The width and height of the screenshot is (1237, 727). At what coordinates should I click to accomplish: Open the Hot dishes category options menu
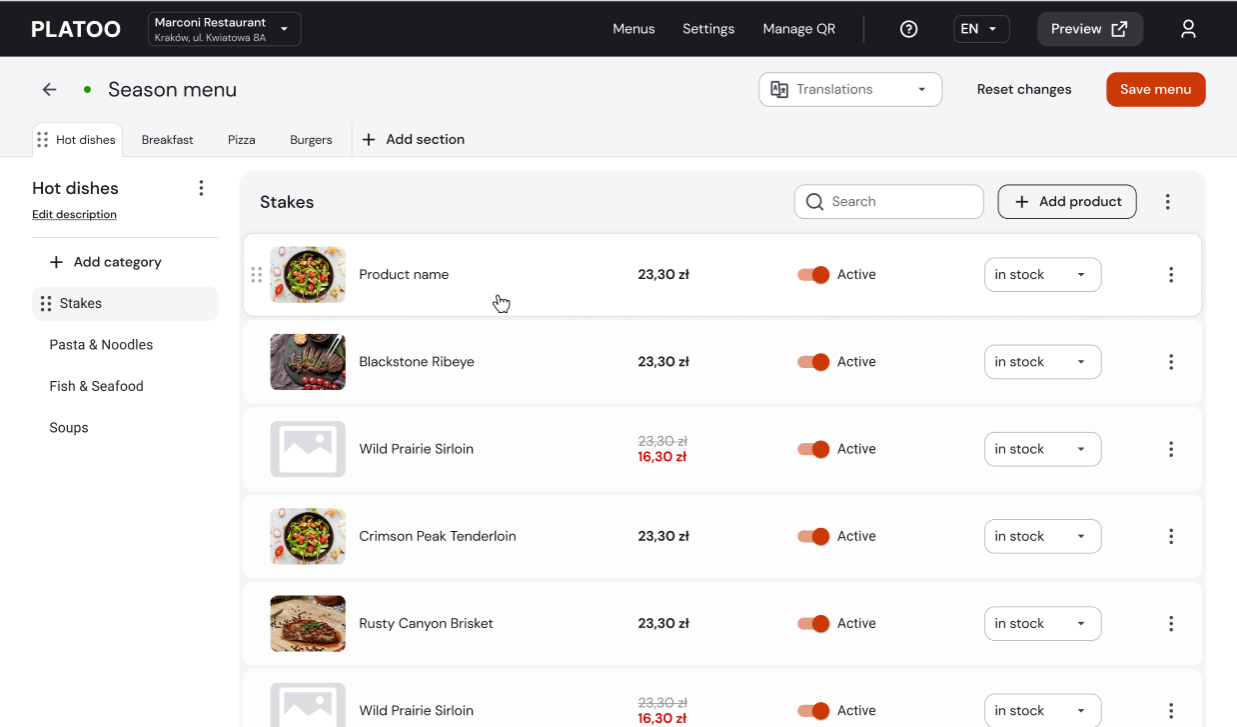click(201, 187)
